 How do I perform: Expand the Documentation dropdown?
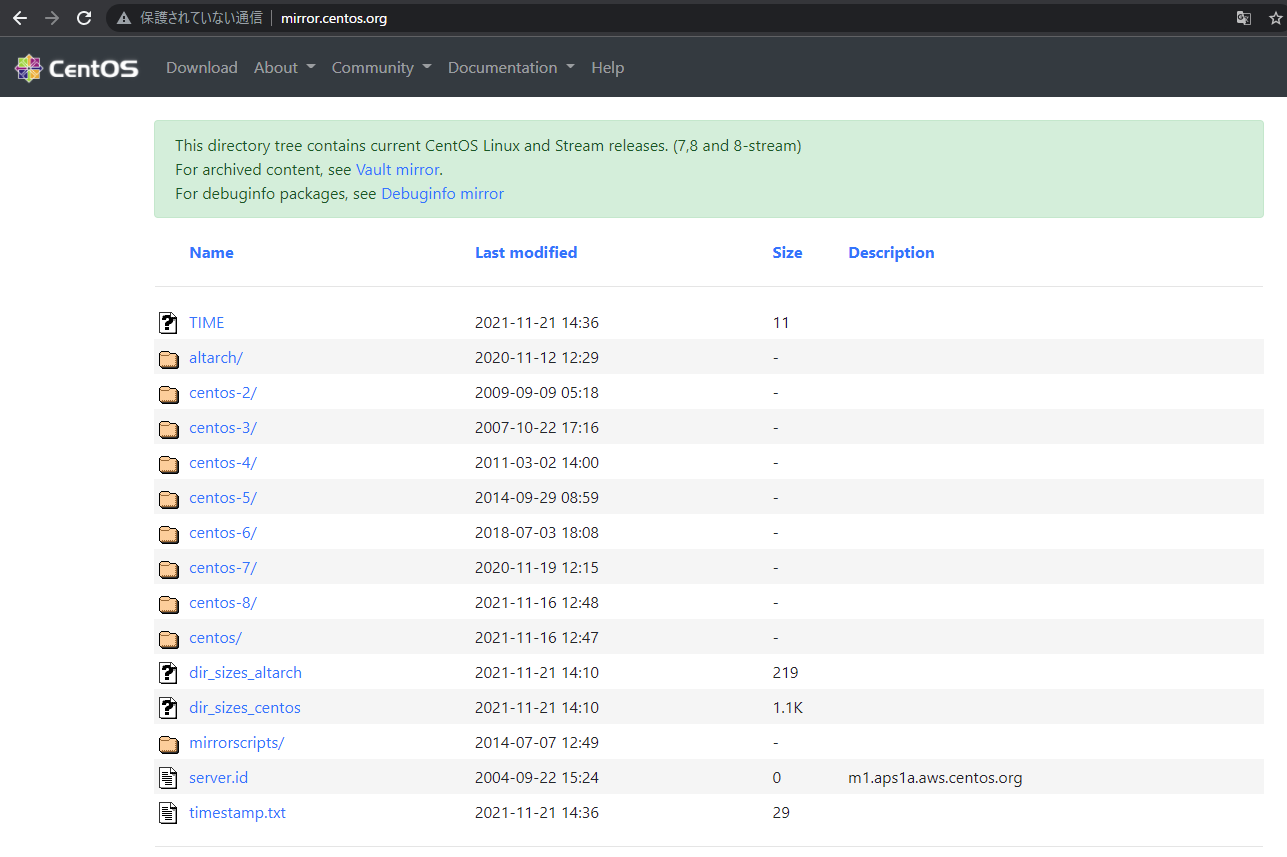coord(511,68)
